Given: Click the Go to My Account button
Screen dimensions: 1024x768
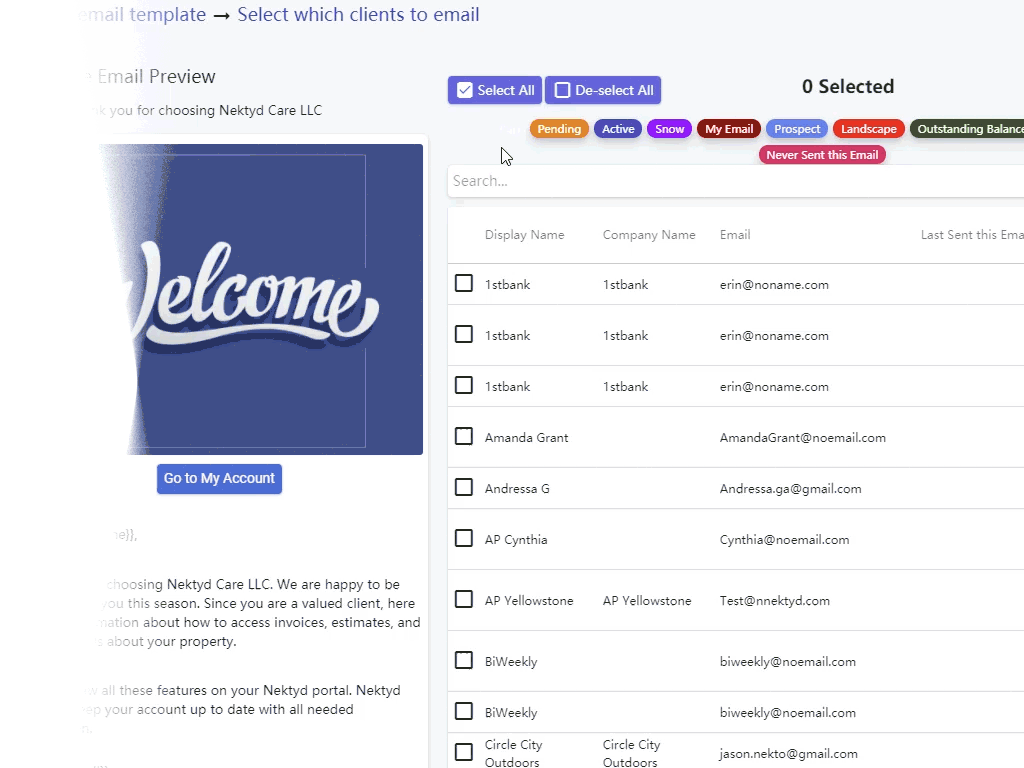Looking at the screenshot, I should (x=219, y=479).
